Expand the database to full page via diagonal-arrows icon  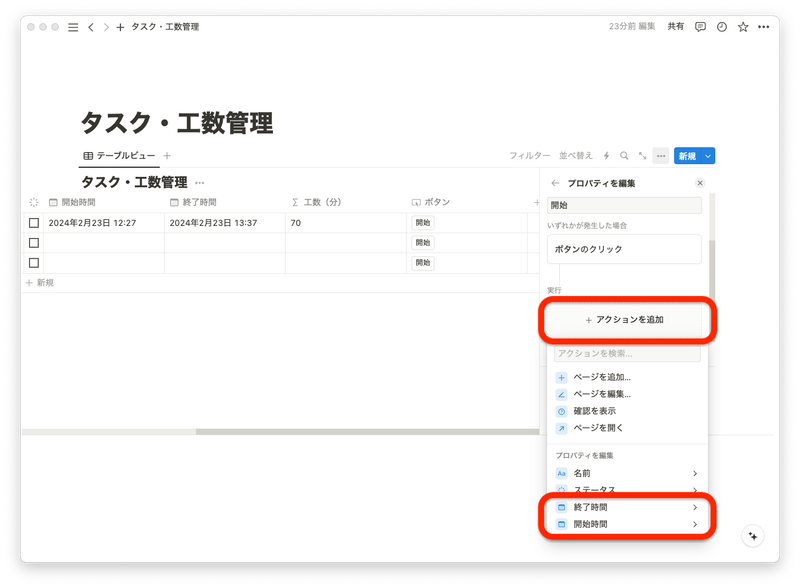tap(643, 156)
